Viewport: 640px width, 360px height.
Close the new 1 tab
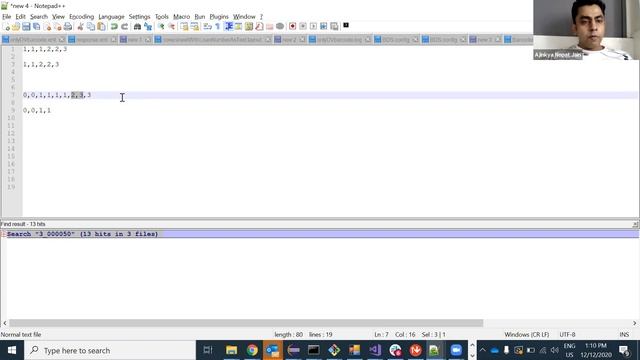pos(148,40)
